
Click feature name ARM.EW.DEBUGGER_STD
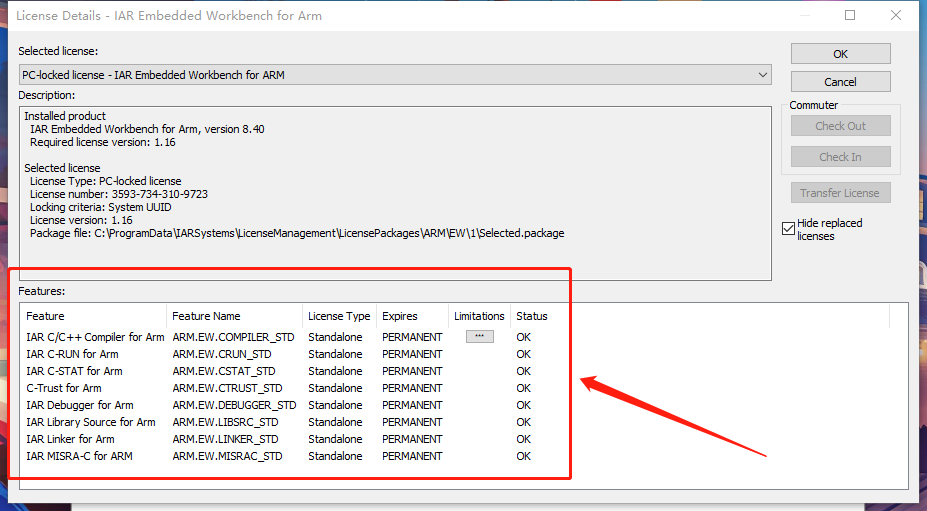click(x=234, y=405)
